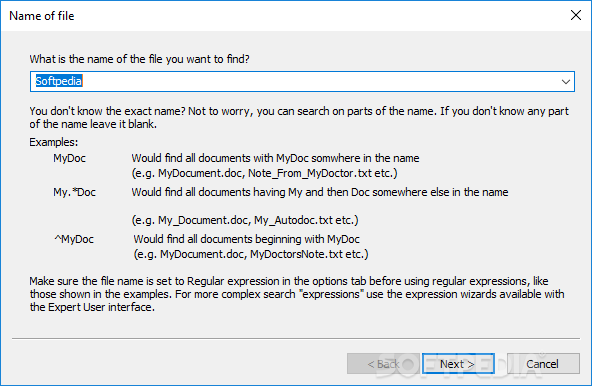Proceed with the Next > button
Screen dimensions: 592x392
458,364
